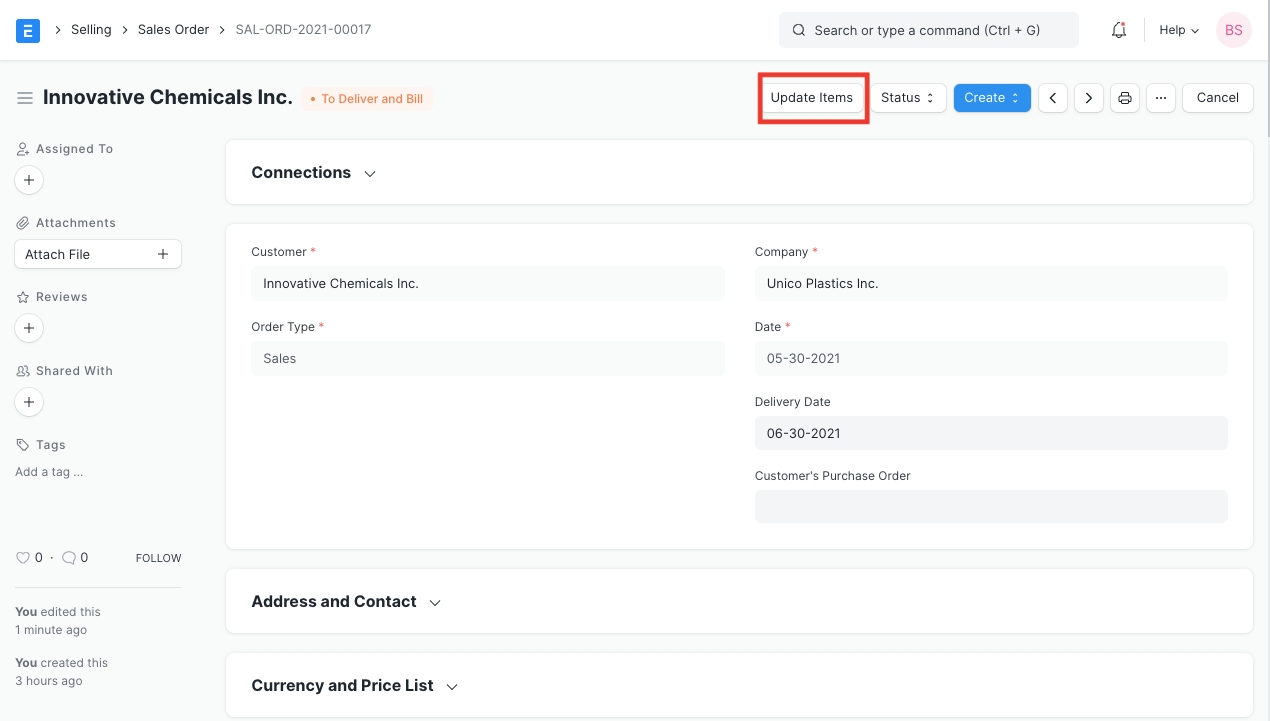1270x721 pixels.
Task: Click FOLLOW to follow this document
Action: tap(158, 558)
